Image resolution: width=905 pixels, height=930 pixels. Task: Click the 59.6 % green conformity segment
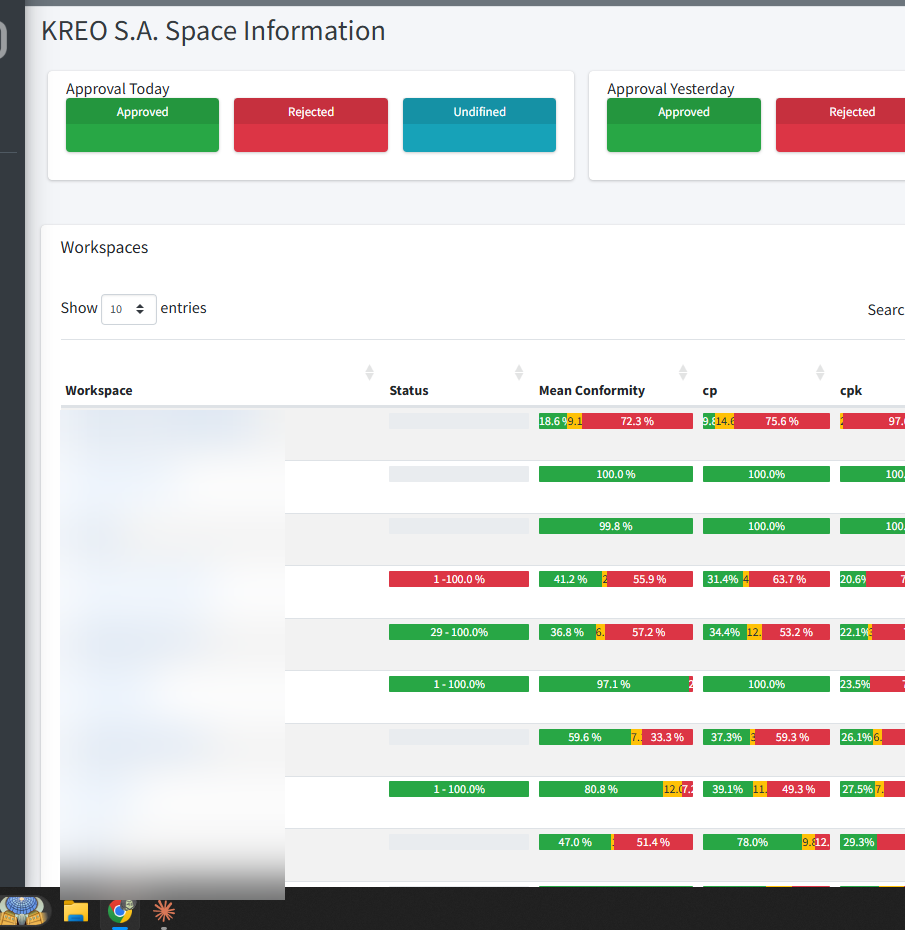[x=585, y=737]
